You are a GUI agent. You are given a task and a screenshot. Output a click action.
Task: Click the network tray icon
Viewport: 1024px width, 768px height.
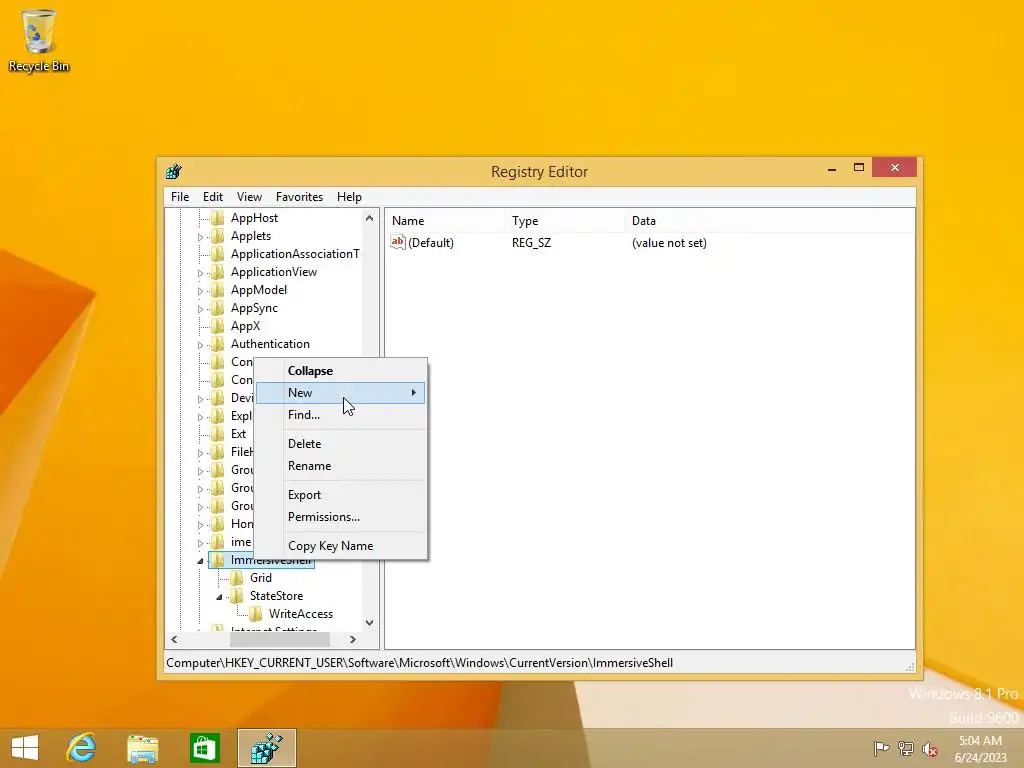click(x=905, y=748)
